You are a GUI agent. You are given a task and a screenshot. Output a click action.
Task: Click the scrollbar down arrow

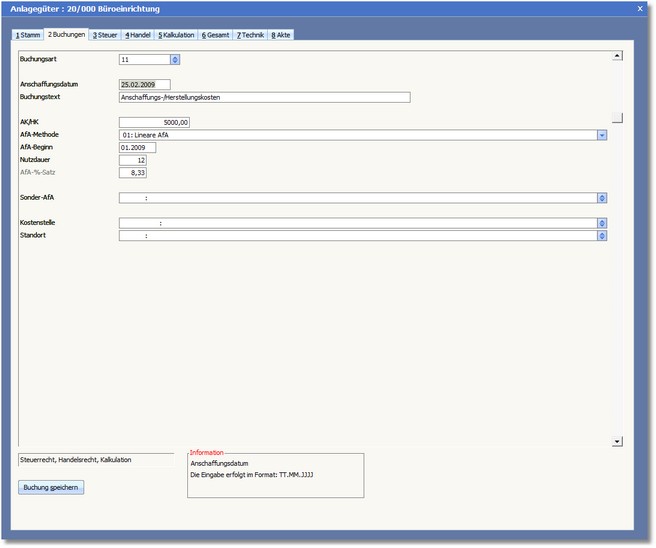[x=617, y=440]
